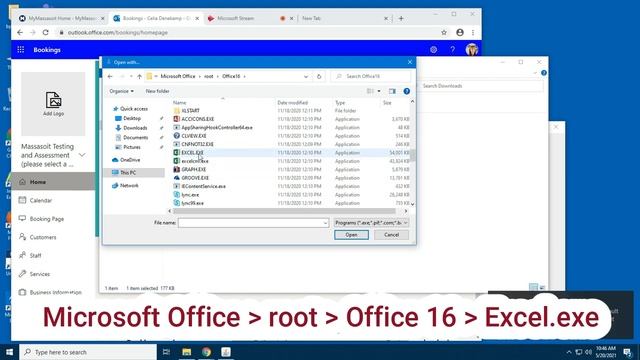
Task: Open Bookings settings gear
Action: pyautogui.click(x=433, y=50)
